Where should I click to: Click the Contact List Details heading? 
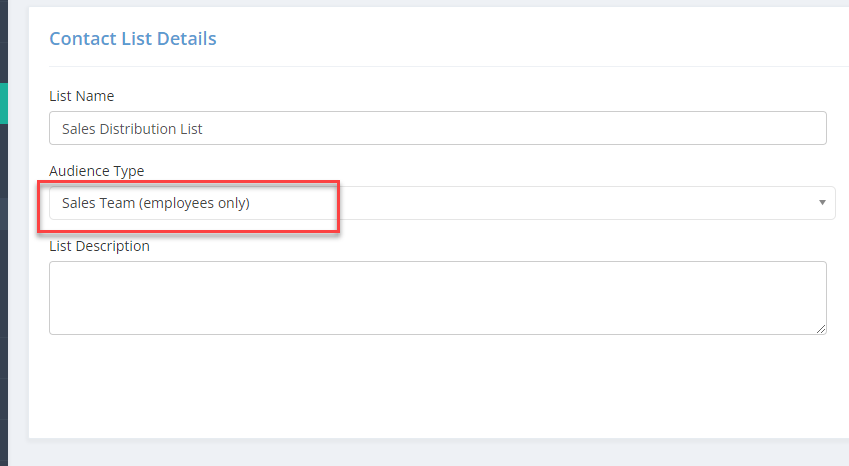[133, 38]
